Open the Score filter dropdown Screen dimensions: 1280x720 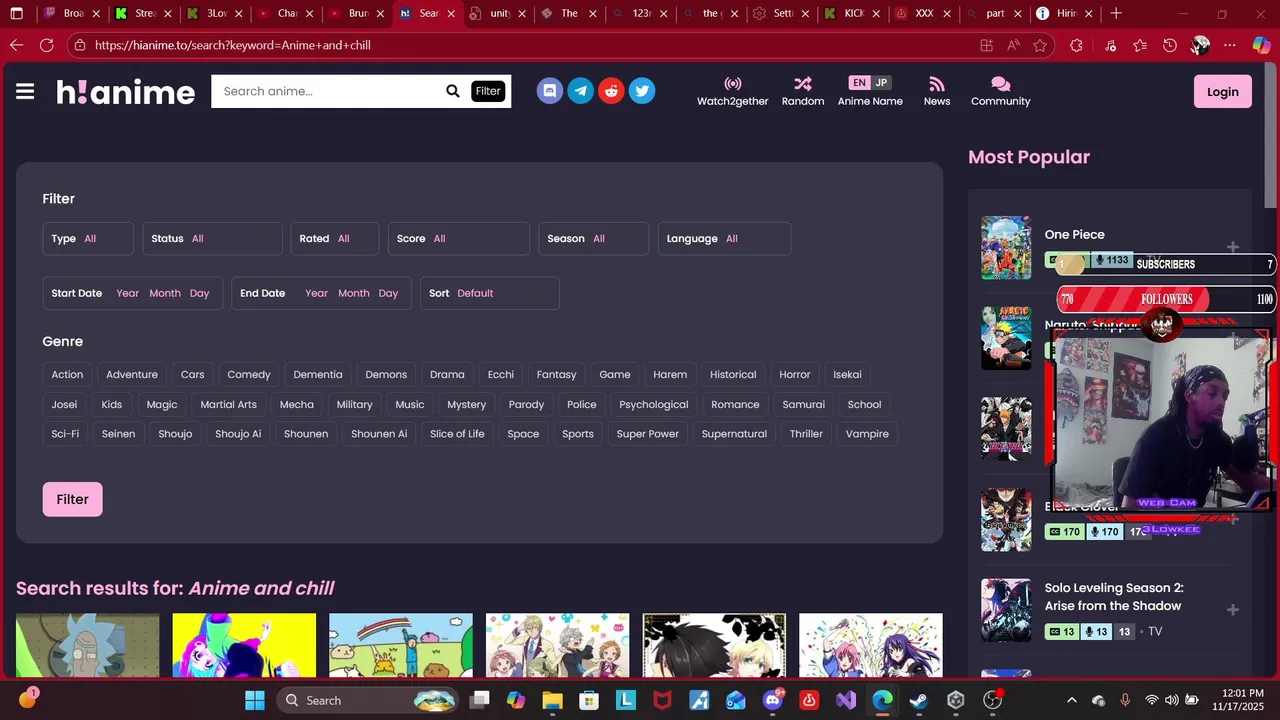[458, 238]
